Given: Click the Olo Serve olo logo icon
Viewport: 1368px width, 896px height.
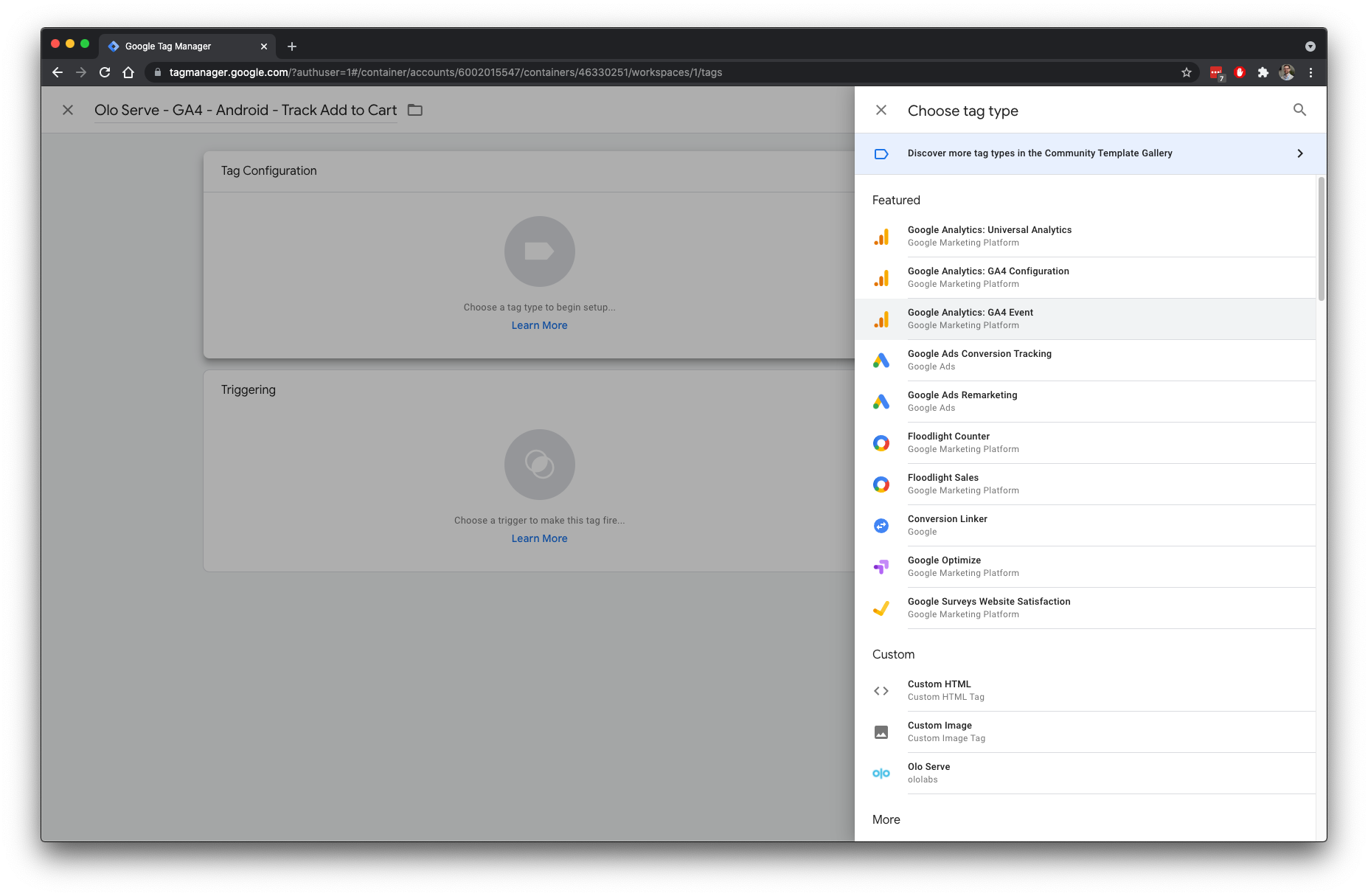Looking at the screenshot, I should 881,774.
